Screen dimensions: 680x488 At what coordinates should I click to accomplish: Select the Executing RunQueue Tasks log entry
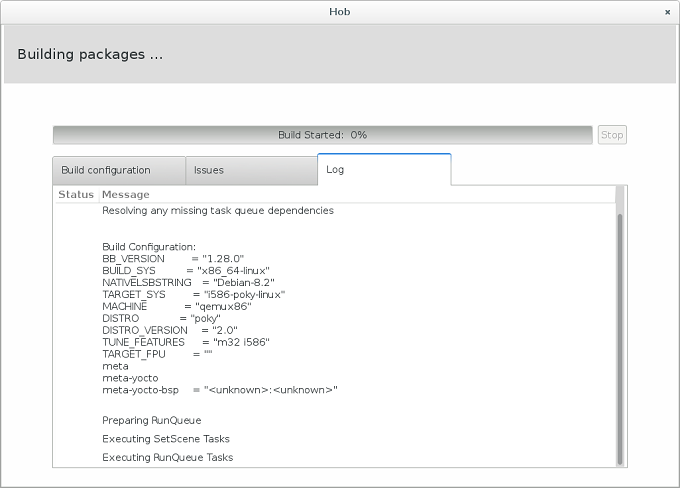pyautogui.click(x=168, y=457)
